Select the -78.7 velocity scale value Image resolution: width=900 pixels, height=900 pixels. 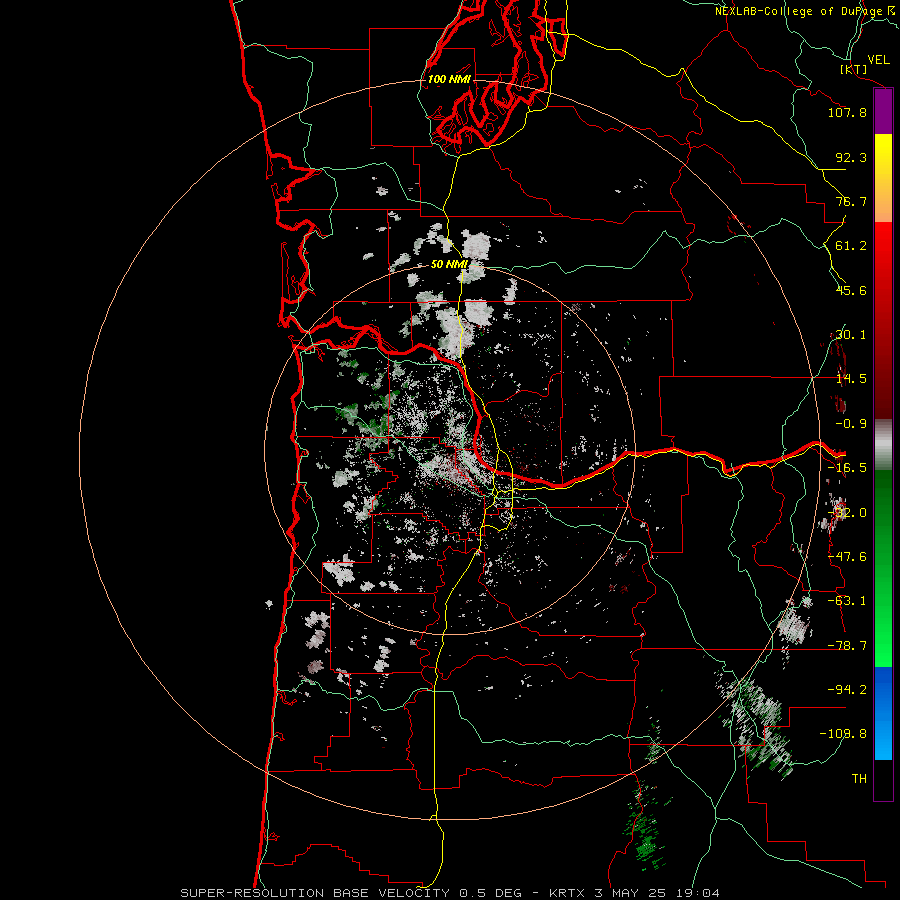point(847,646)
